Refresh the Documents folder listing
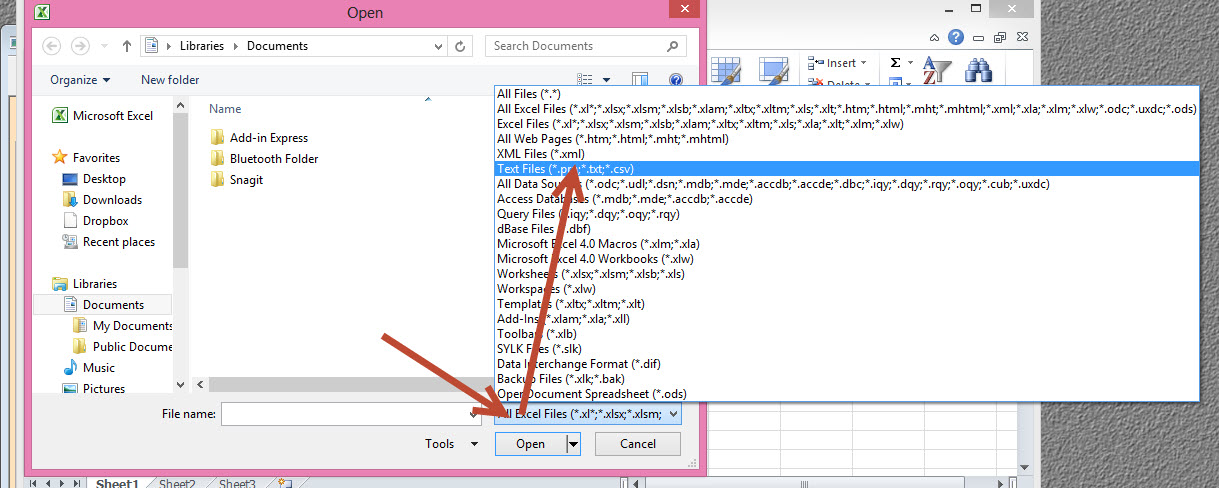 click(460, 46)
